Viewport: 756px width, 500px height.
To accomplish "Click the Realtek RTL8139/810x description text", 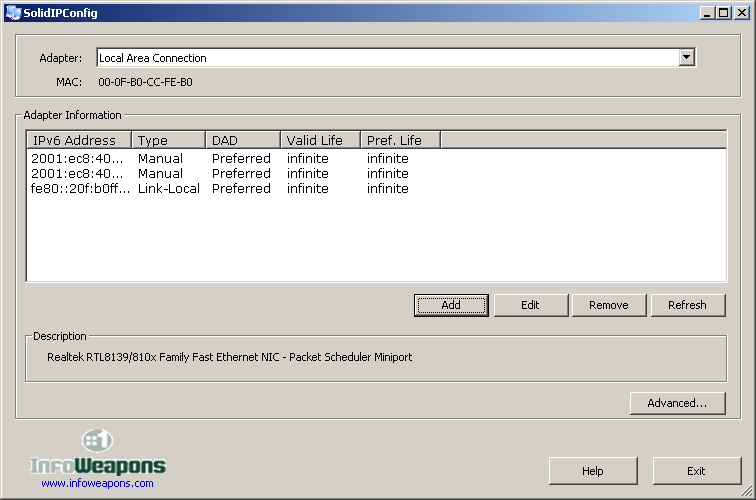I will [230, 357].
